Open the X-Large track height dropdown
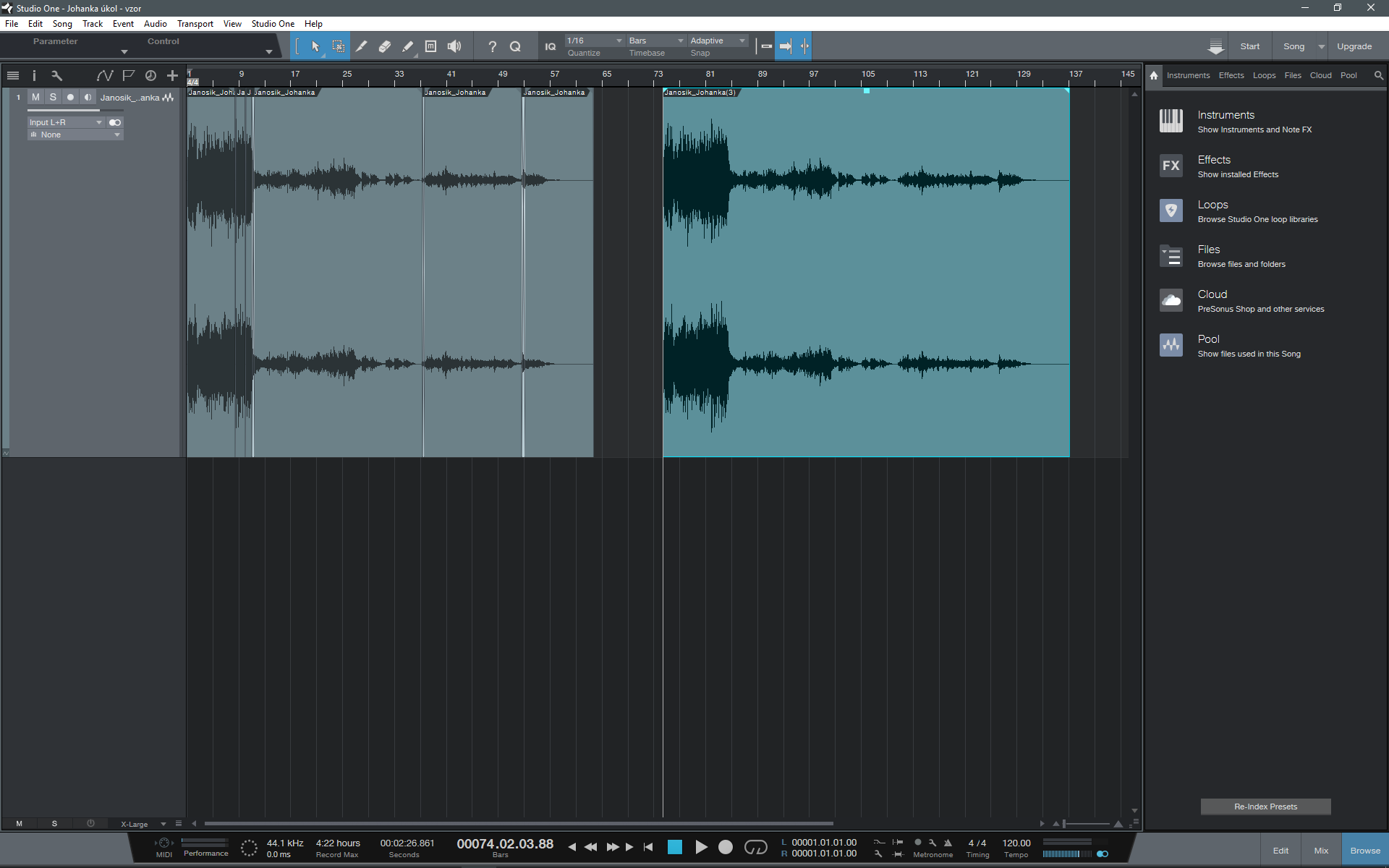 point(143,824)
